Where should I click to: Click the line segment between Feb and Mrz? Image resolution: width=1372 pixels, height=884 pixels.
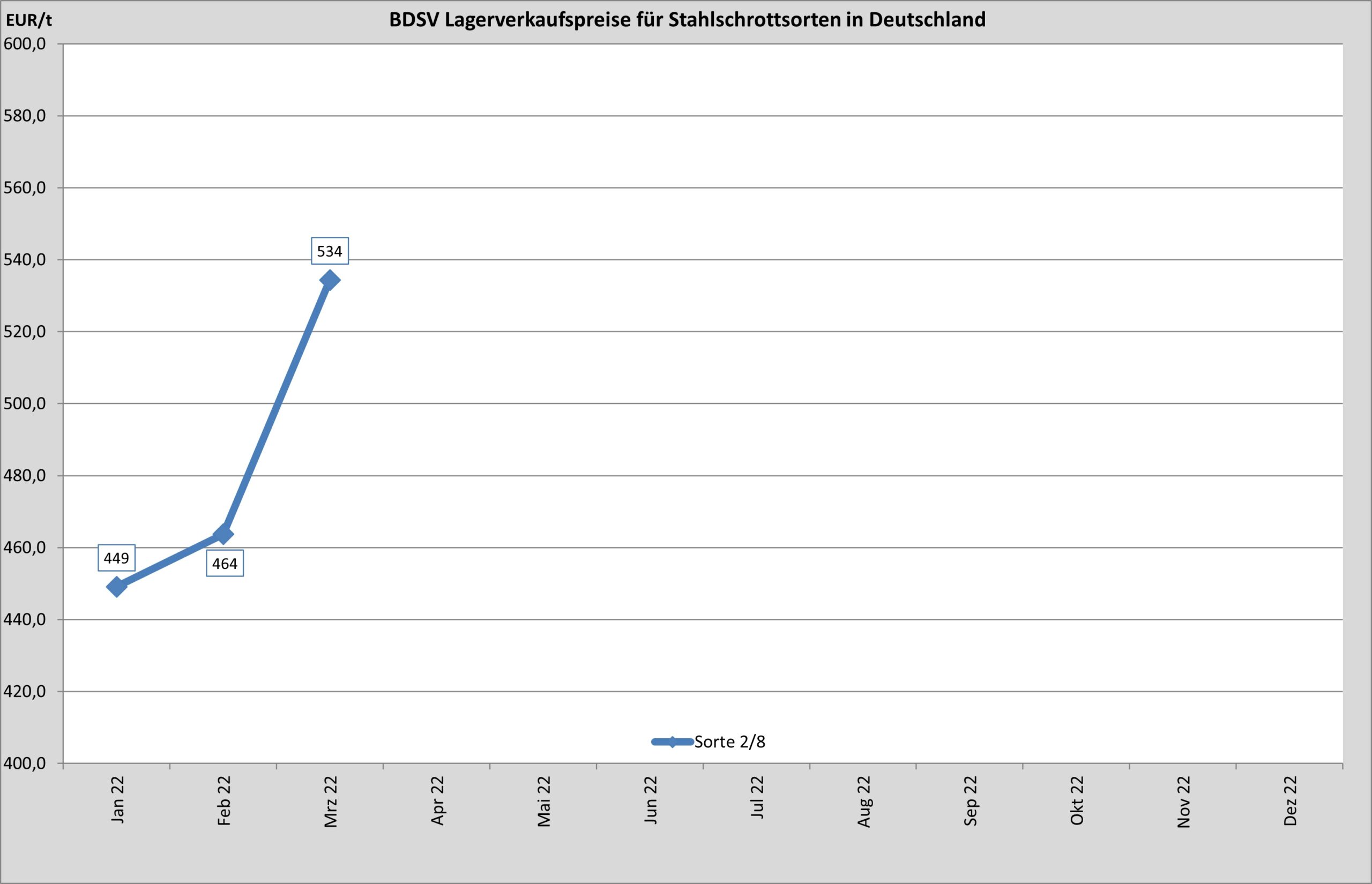pos(277,408)
